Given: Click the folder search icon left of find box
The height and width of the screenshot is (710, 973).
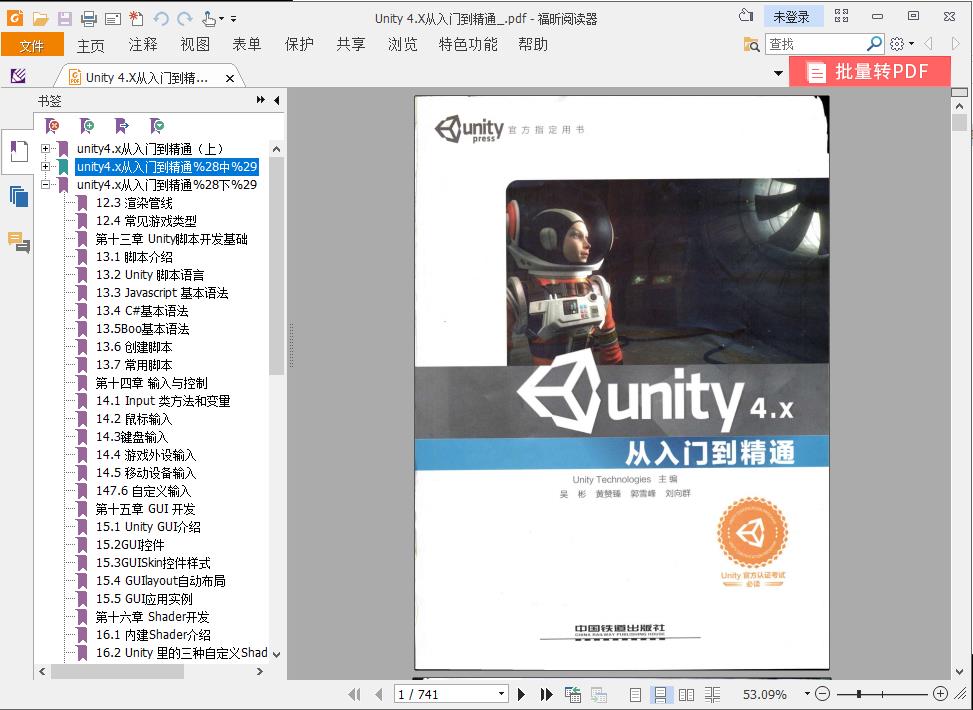Looking at the screenshot, I should pos(751,44).
